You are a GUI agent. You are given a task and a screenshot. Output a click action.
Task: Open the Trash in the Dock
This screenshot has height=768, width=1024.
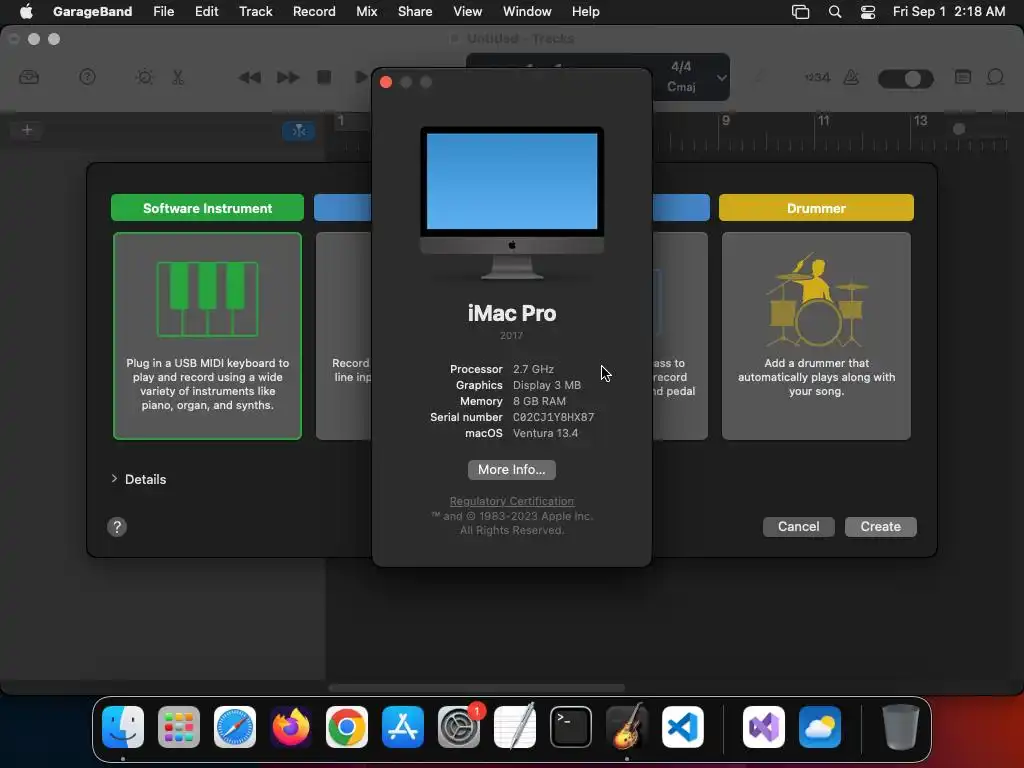click(901, 727)
